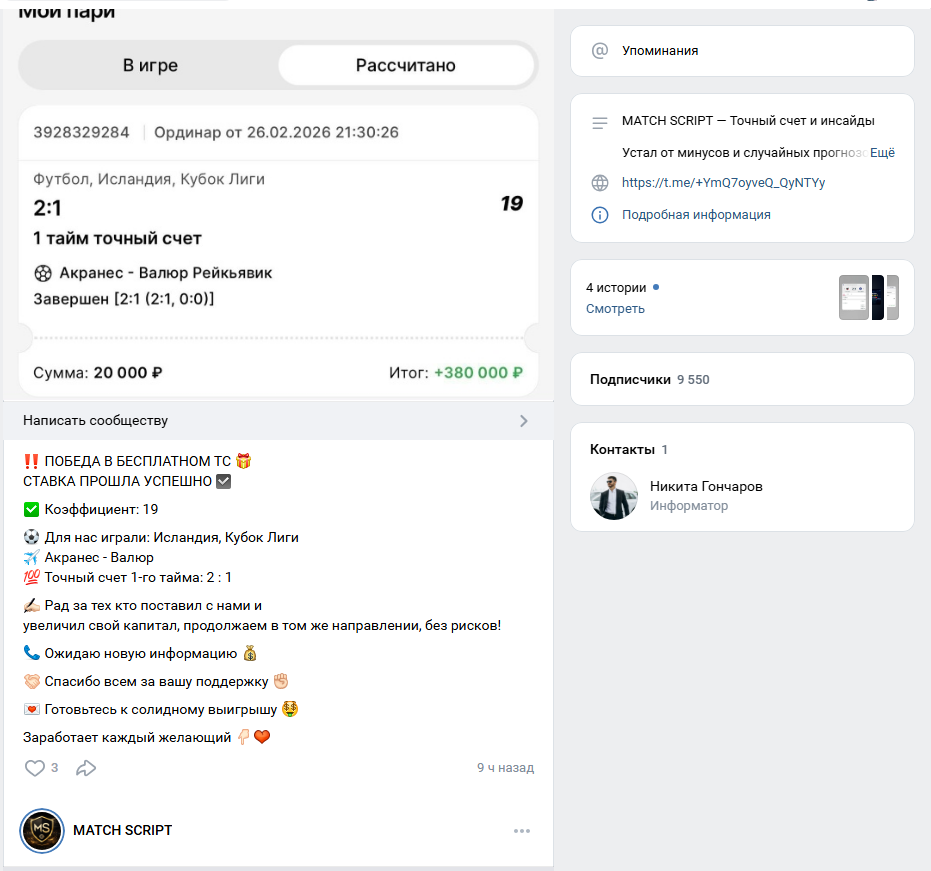Expand Написать сообществу chevron arrow
This screenshot has height=871, width=931.
(523, 421)
